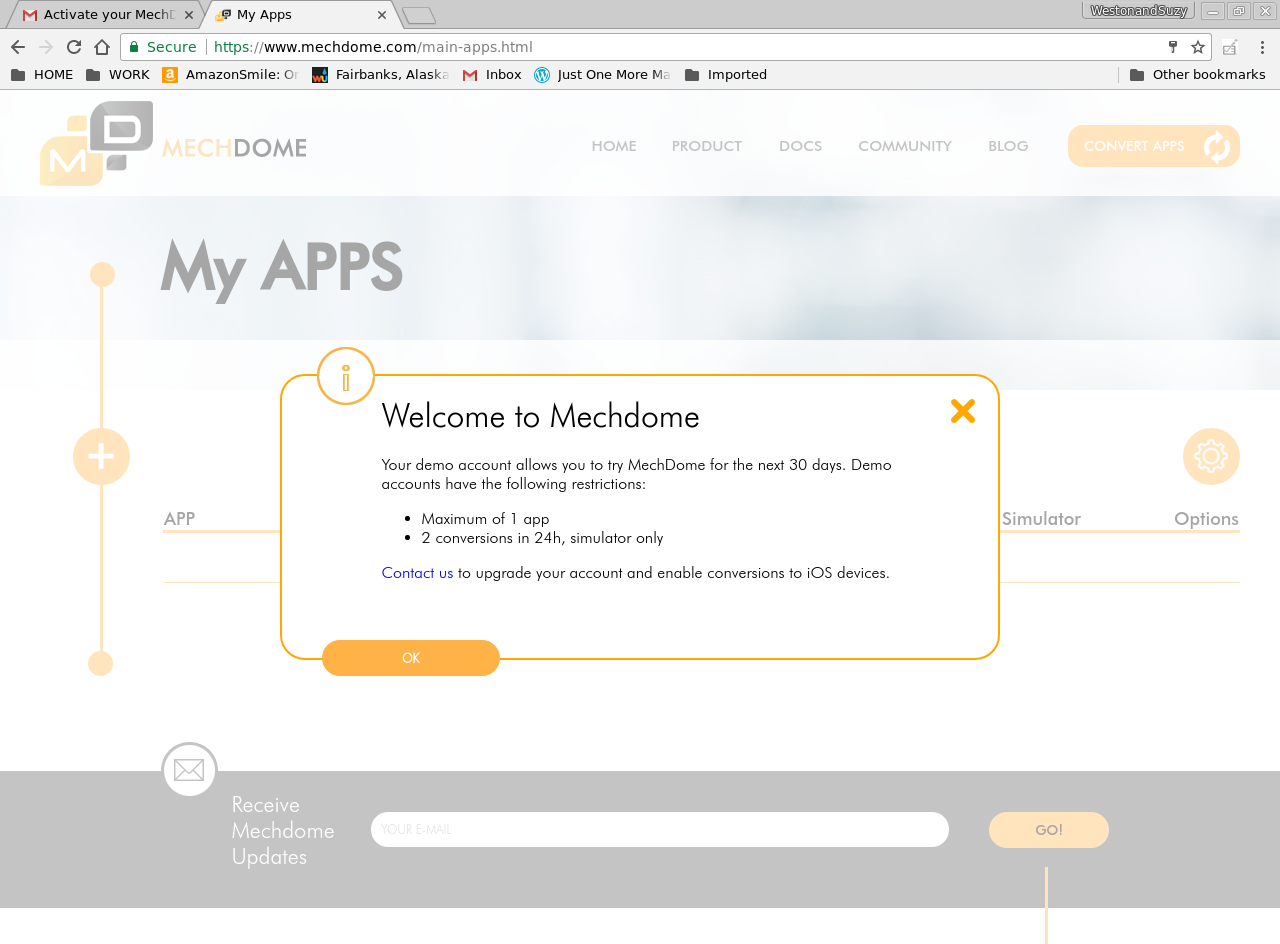Screen dimensions: 1280x944
Task: Open the WORK bookmarks folder
Action: (118, 75)
